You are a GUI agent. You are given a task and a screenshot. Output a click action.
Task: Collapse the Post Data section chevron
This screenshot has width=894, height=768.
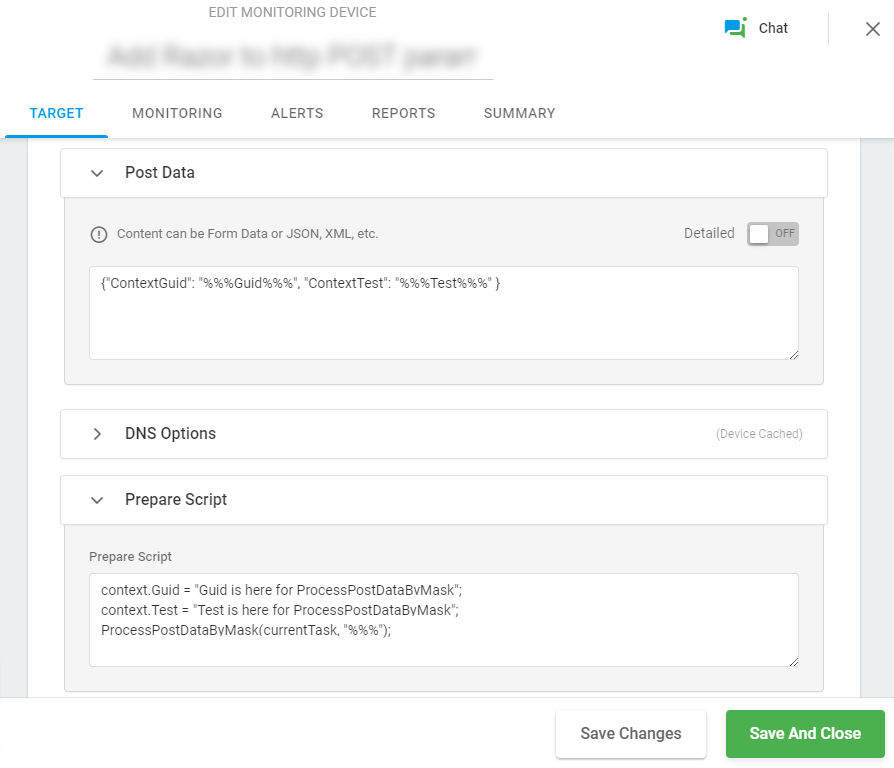pyautogui.click(x=97, y=173)
